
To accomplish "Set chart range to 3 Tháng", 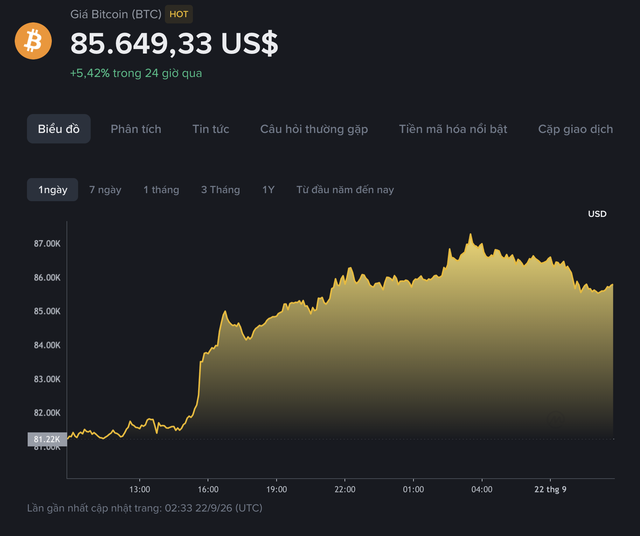I will [220, 190].
